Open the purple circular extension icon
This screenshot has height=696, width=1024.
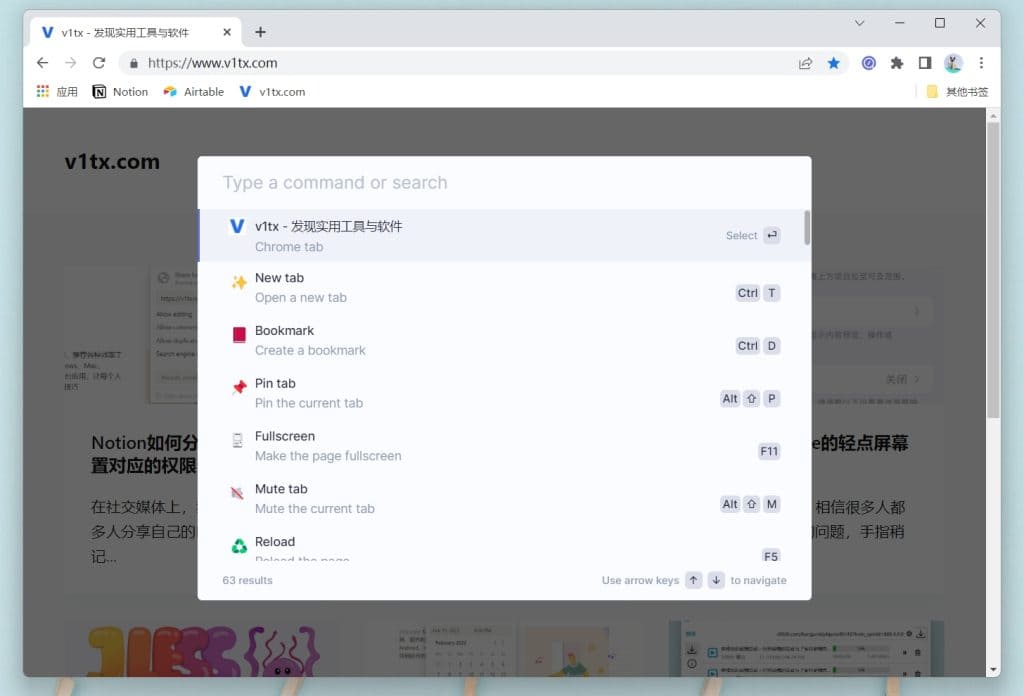click(868, 63)
